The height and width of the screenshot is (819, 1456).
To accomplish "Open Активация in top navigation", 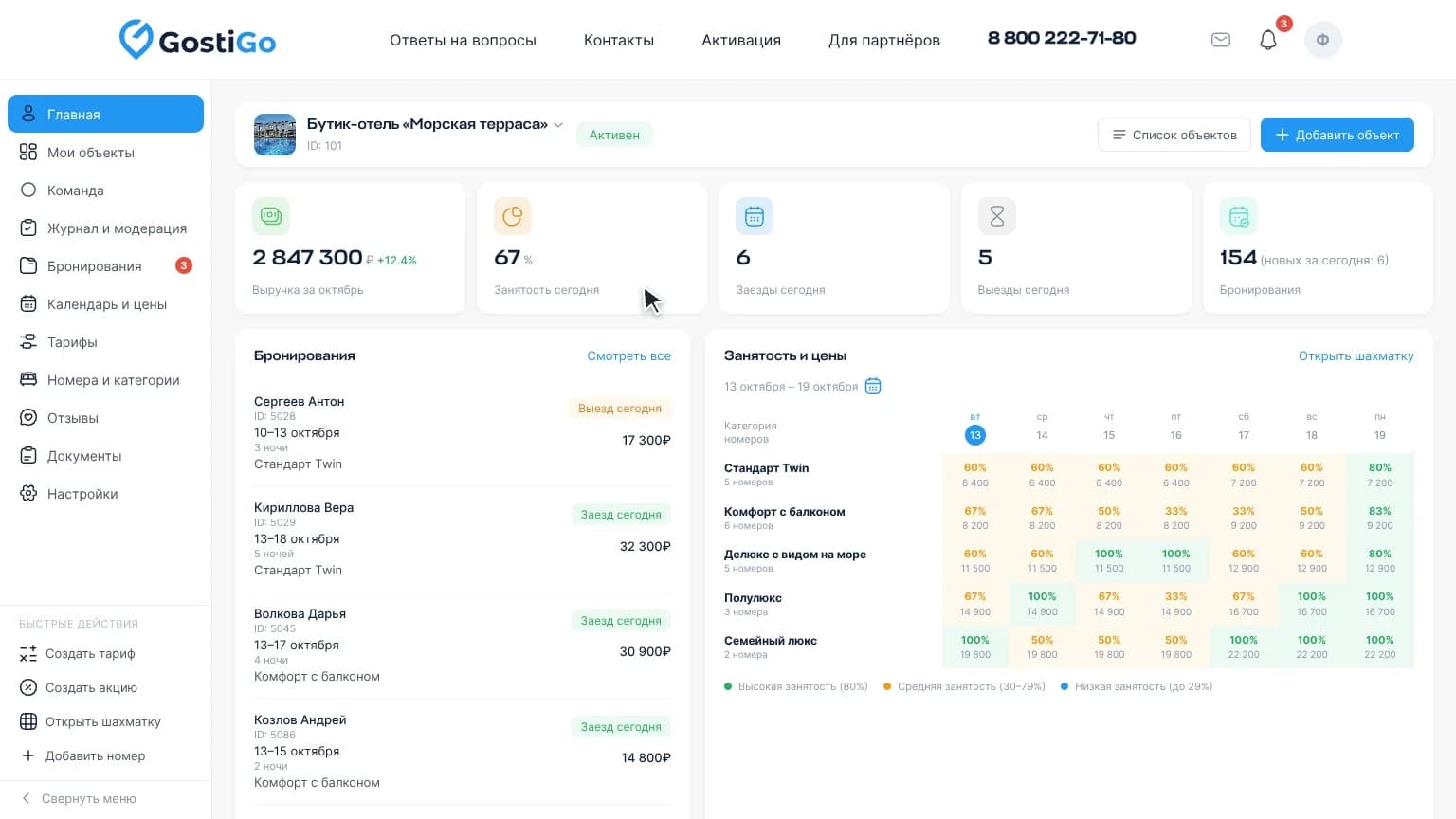I will coord(741,40).
